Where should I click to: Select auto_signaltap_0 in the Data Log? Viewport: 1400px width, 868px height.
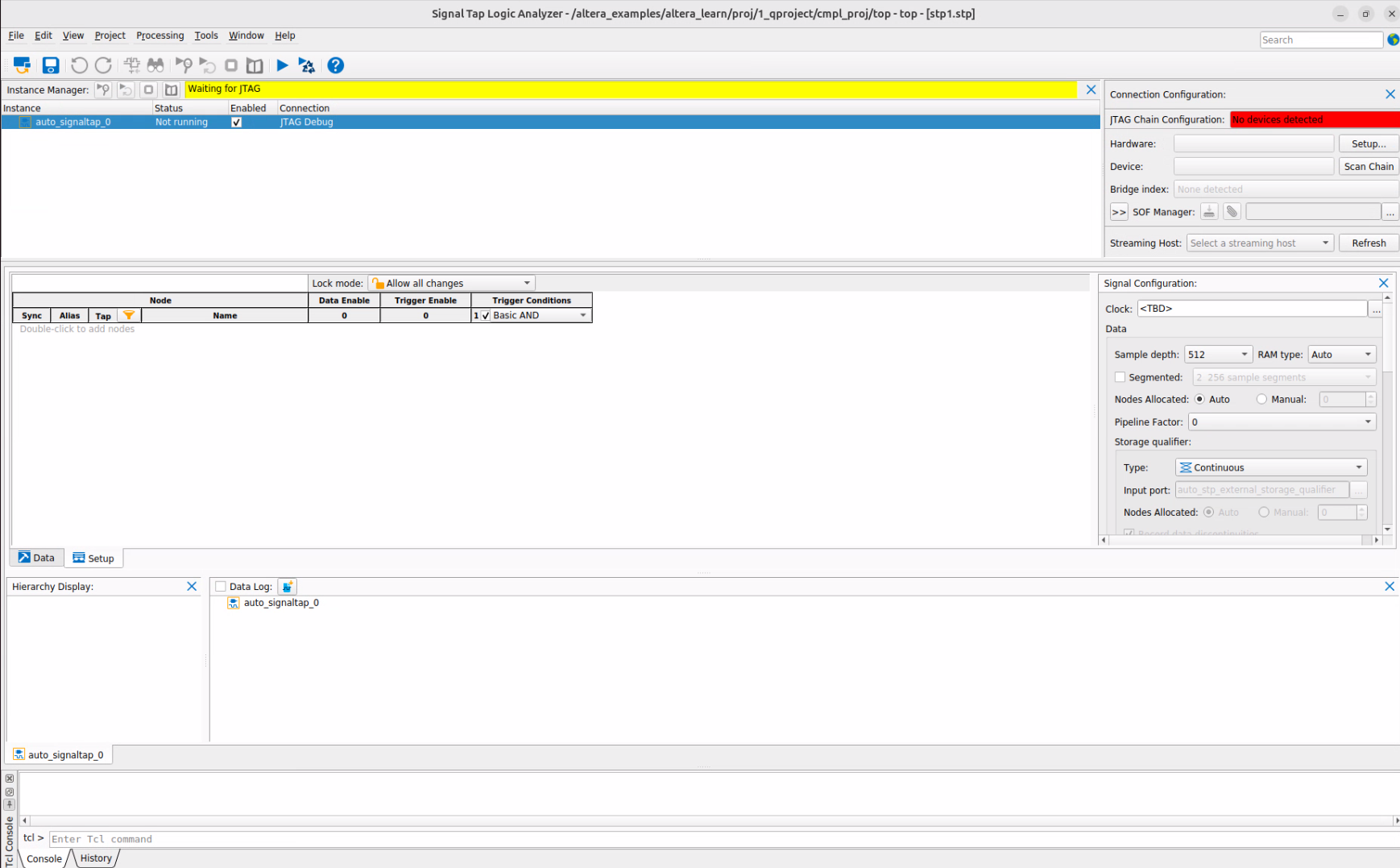[x=281, y=602]
